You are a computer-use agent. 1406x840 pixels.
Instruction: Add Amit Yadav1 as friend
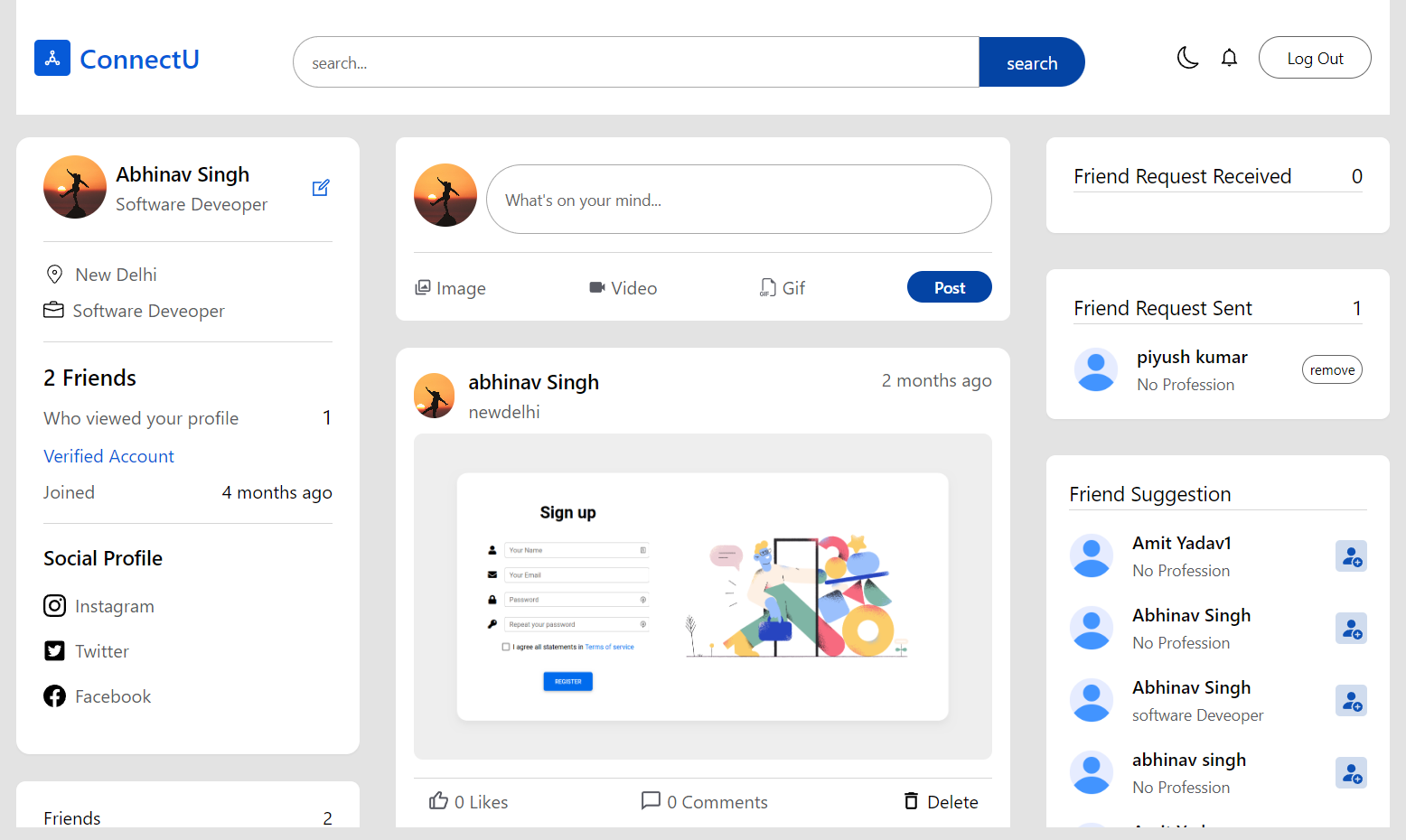point(1351,556)
